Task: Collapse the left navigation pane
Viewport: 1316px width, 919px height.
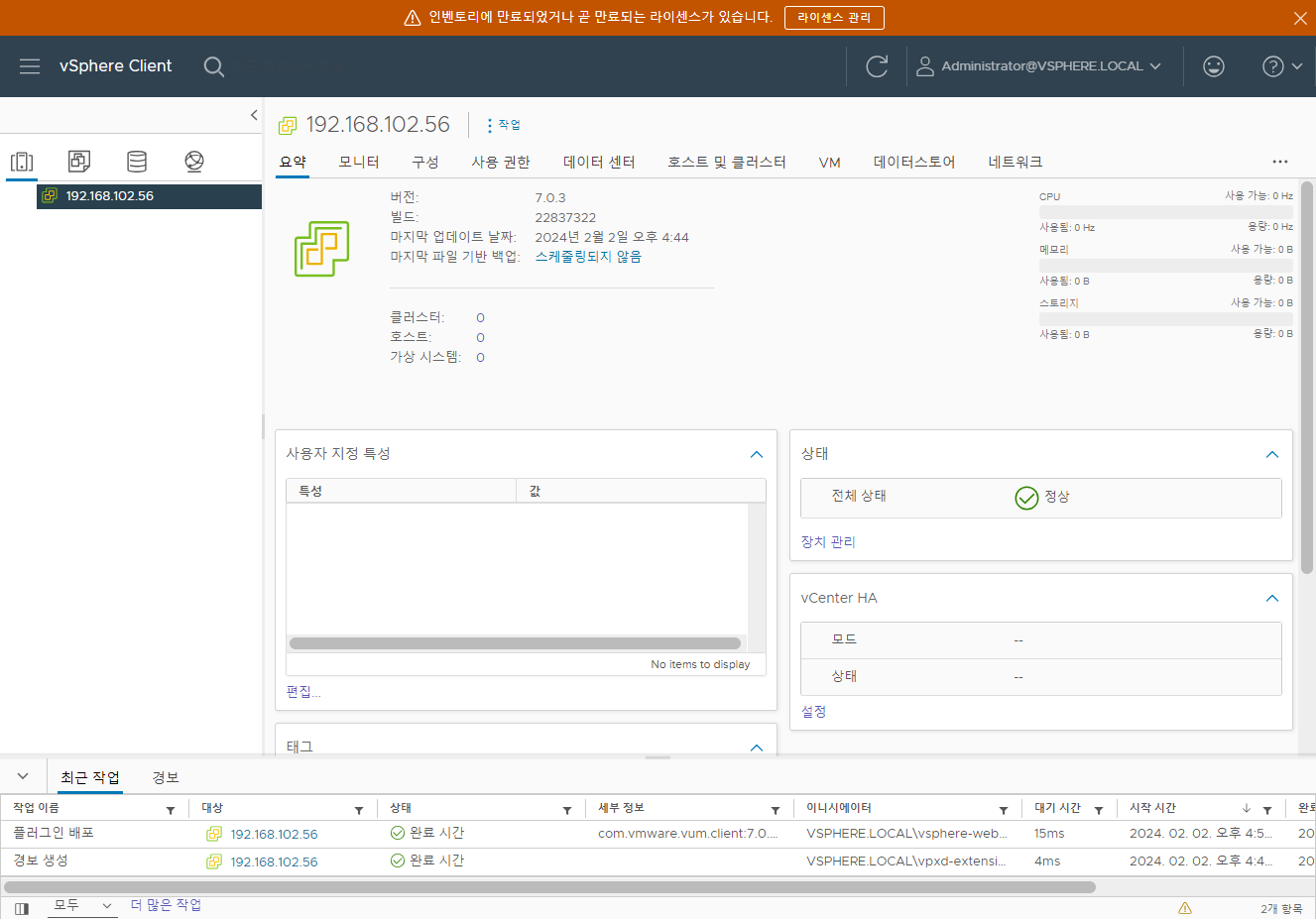Action: pos(254,115)
